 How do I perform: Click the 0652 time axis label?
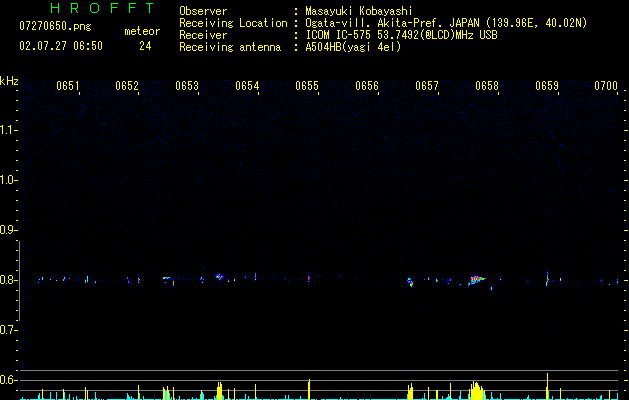[127, 86]
